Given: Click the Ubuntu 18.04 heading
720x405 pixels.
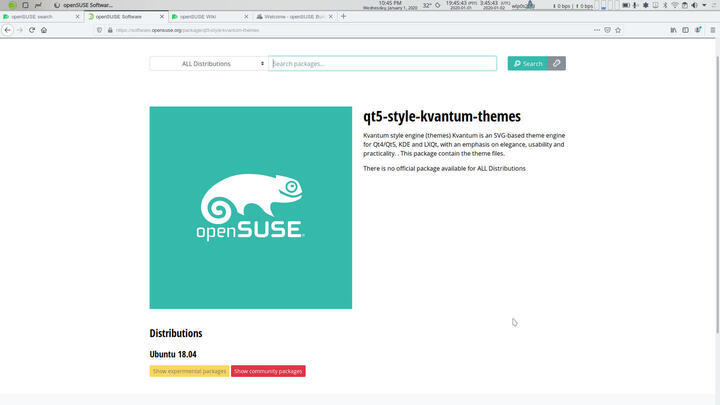Looking at the screenshot, I should pyautogui.click(x=173, y=354).
